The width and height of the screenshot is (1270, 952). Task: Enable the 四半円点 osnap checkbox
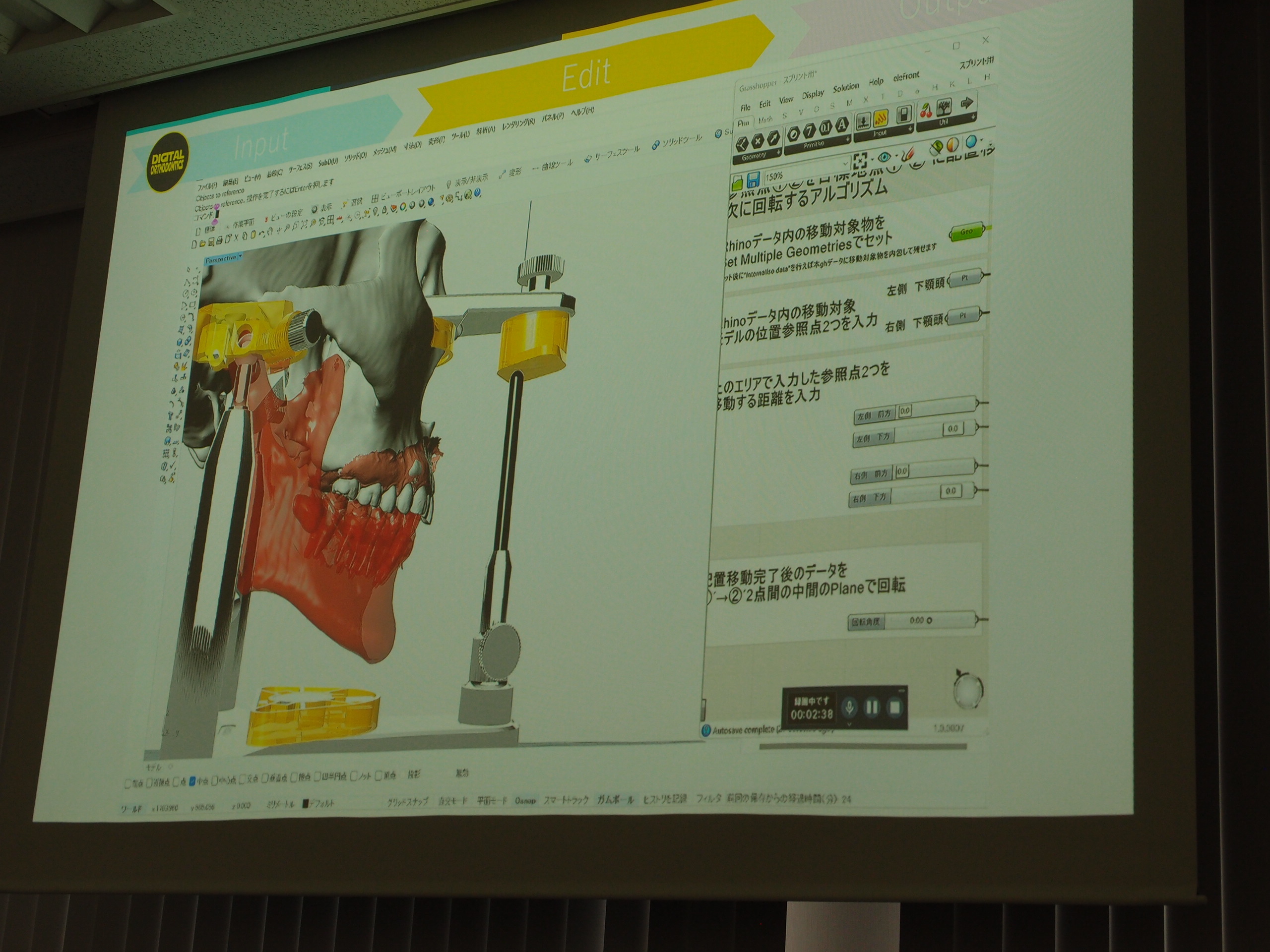tap(318, 777)
